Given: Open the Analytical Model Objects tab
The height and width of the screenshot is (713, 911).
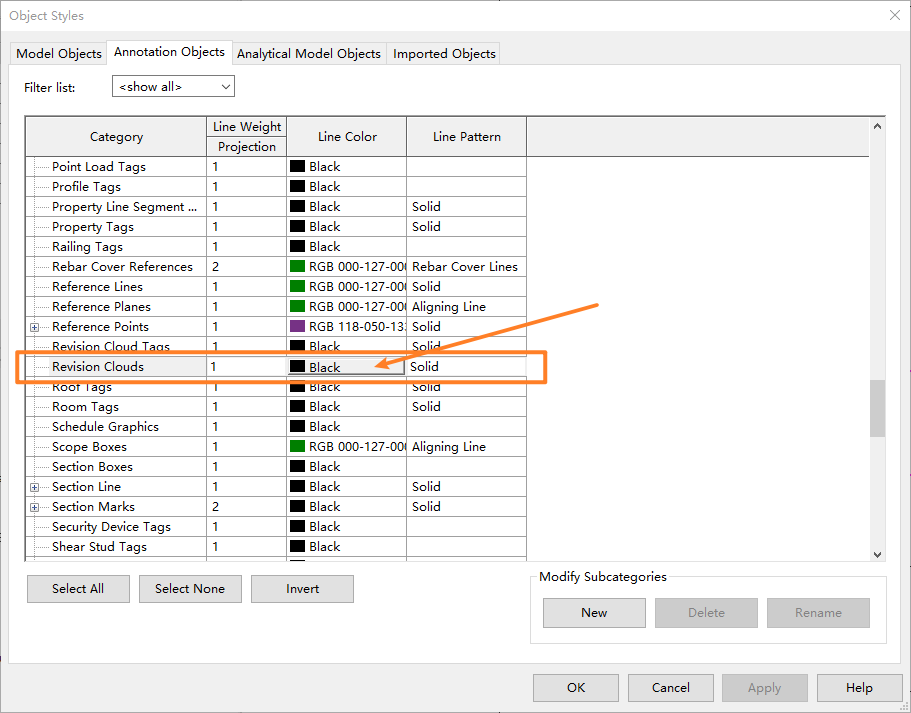Looking at the screenshot, I should pyautogui.click(x=308, y=53).
